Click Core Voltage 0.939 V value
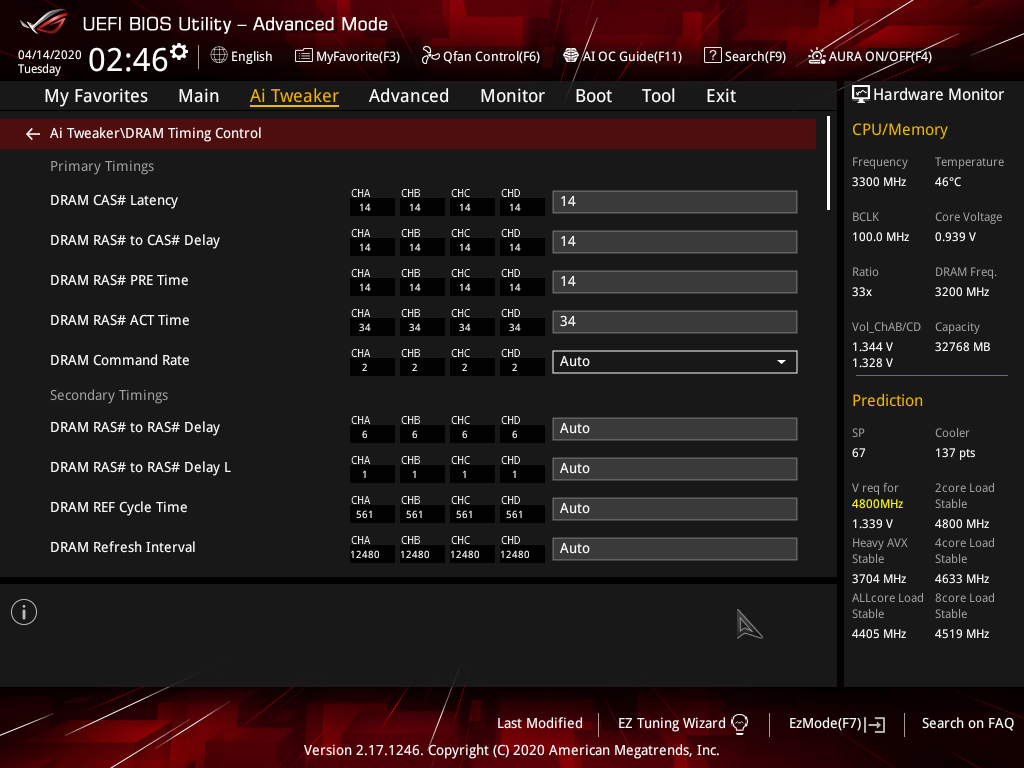 955,237
